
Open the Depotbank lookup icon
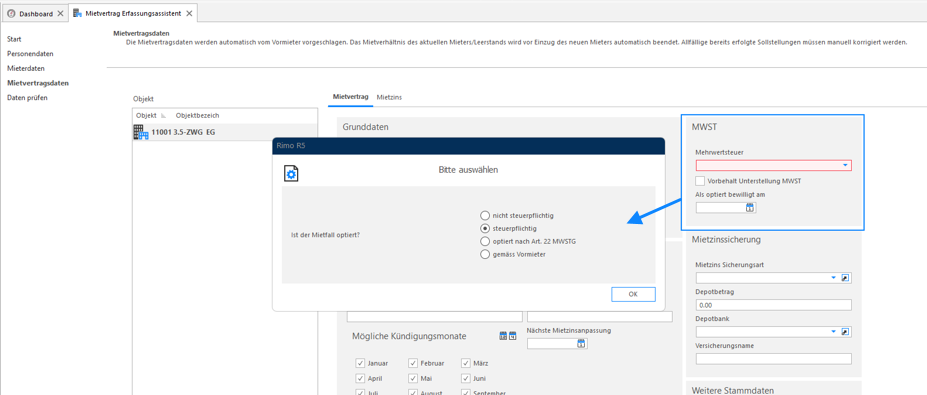pos(845,331)
